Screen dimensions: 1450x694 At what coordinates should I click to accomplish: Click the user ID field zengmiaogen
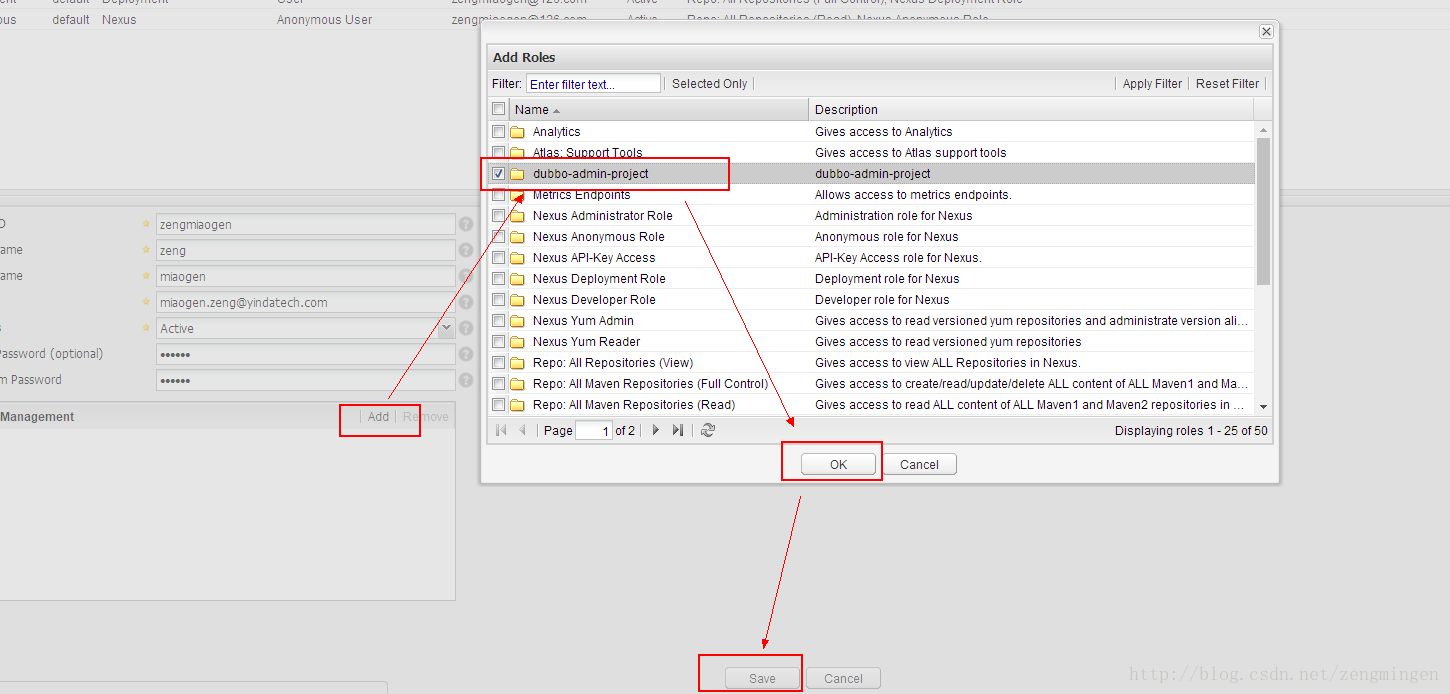click(x=305, y=225)
